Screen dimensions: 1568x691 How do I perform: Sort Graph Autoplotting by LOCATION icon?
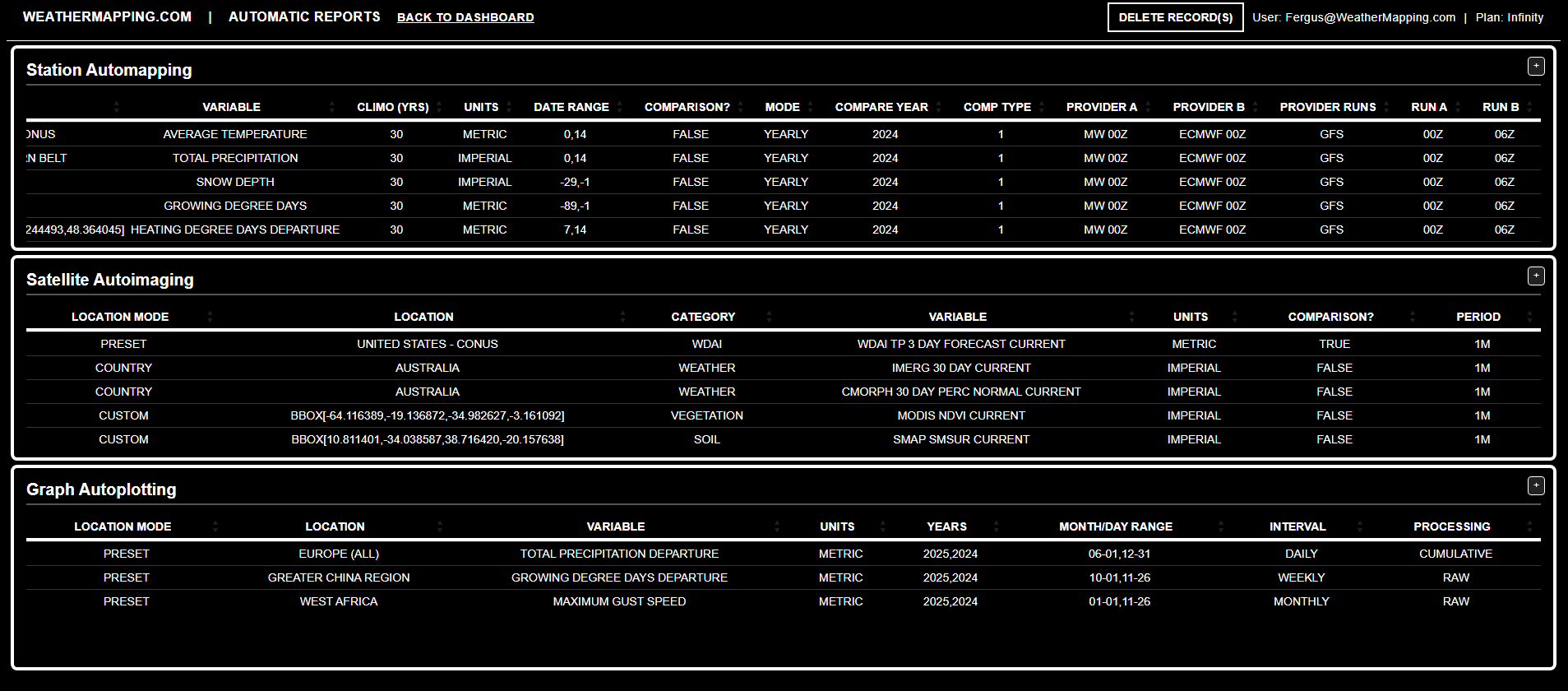click(440, 526)
